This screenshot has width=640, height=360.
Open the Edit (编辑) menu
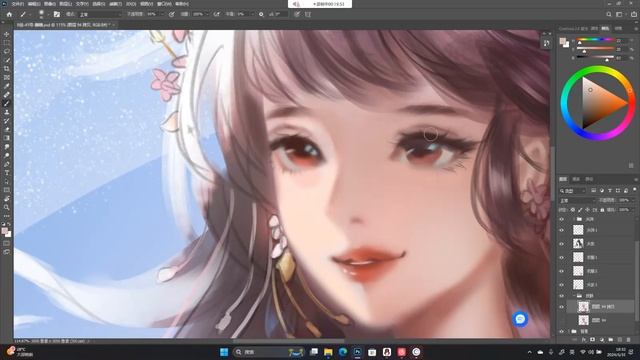click(34, 4)
